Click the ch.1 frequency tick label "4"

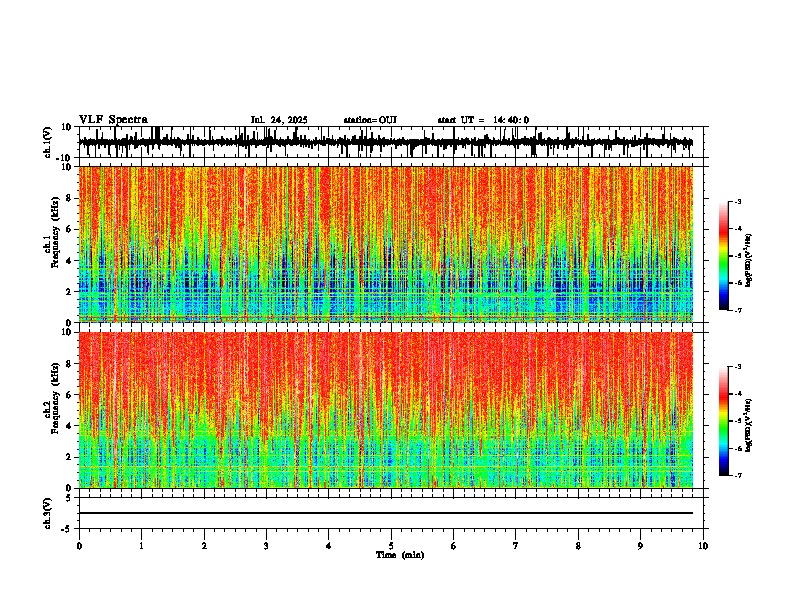point(70,261)
